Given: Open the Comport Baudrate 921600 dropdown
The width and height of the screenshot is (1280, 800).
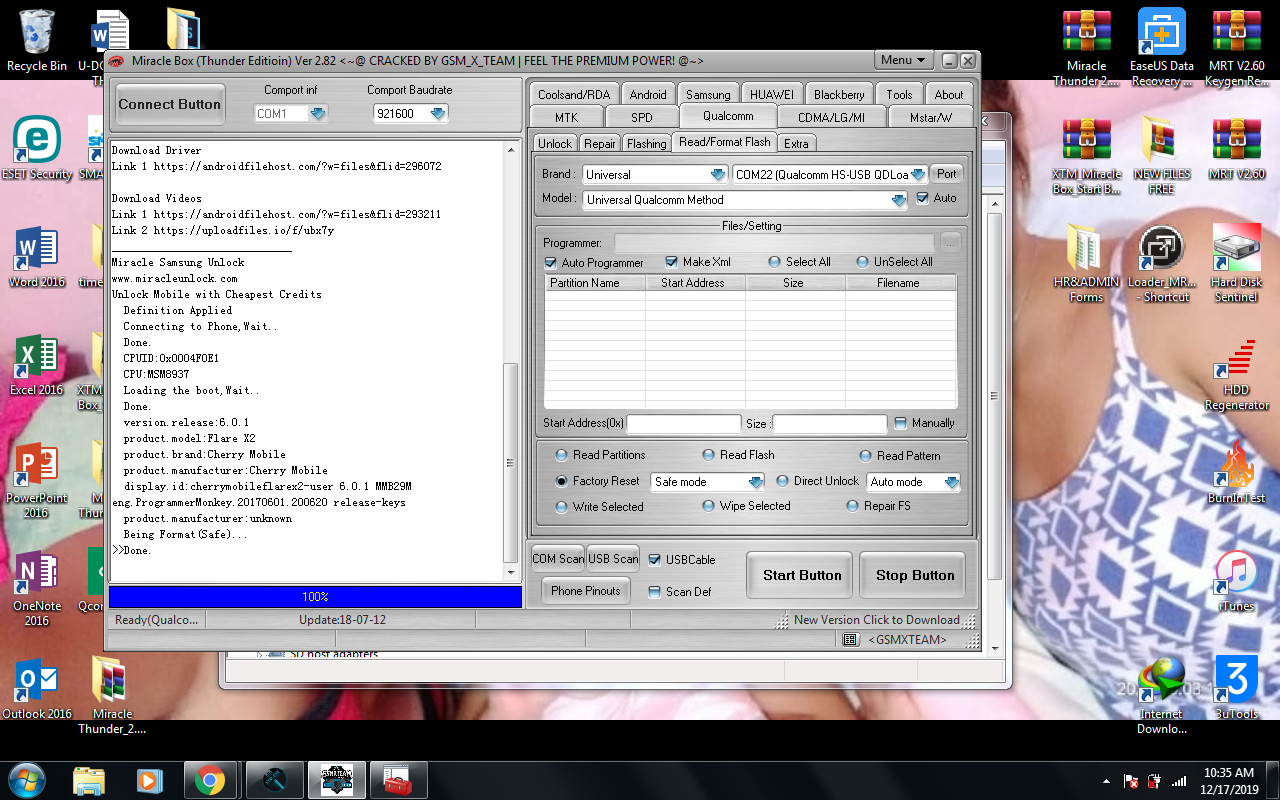Looking at the screenshot, I should point(438,114).
